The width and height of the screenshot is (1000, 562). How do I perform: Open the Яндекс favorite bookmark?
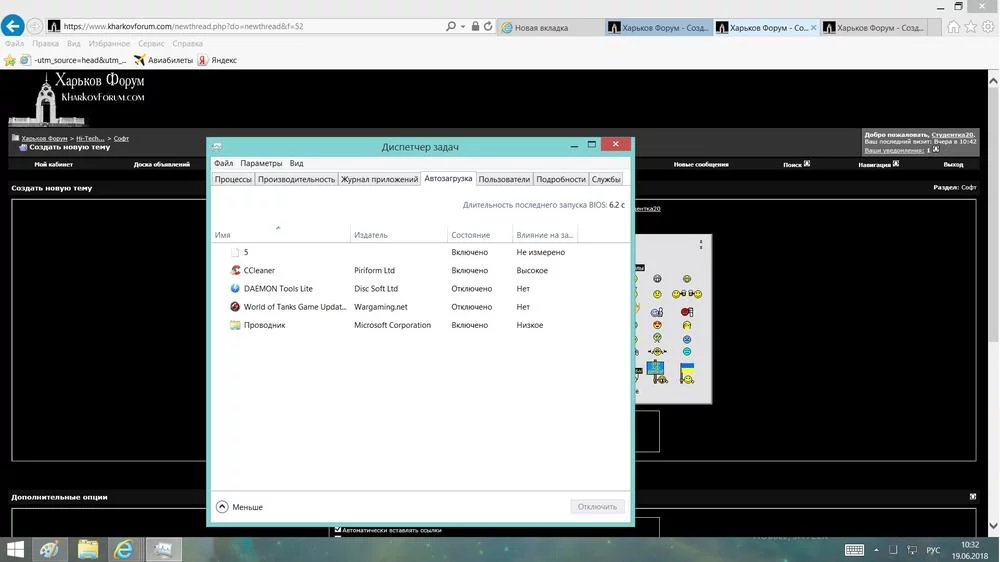[217, 60]
